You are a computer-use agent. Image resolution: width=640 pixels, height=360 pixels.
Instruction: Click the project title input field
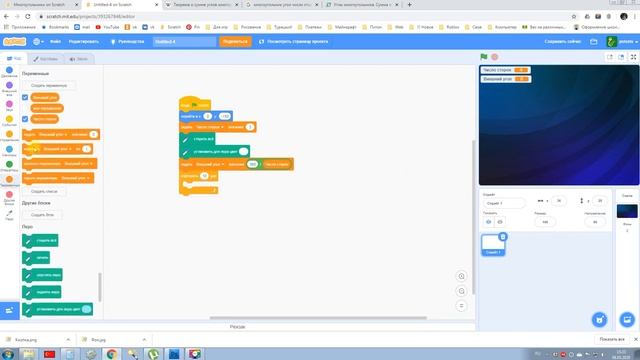(x=184, y=42)
